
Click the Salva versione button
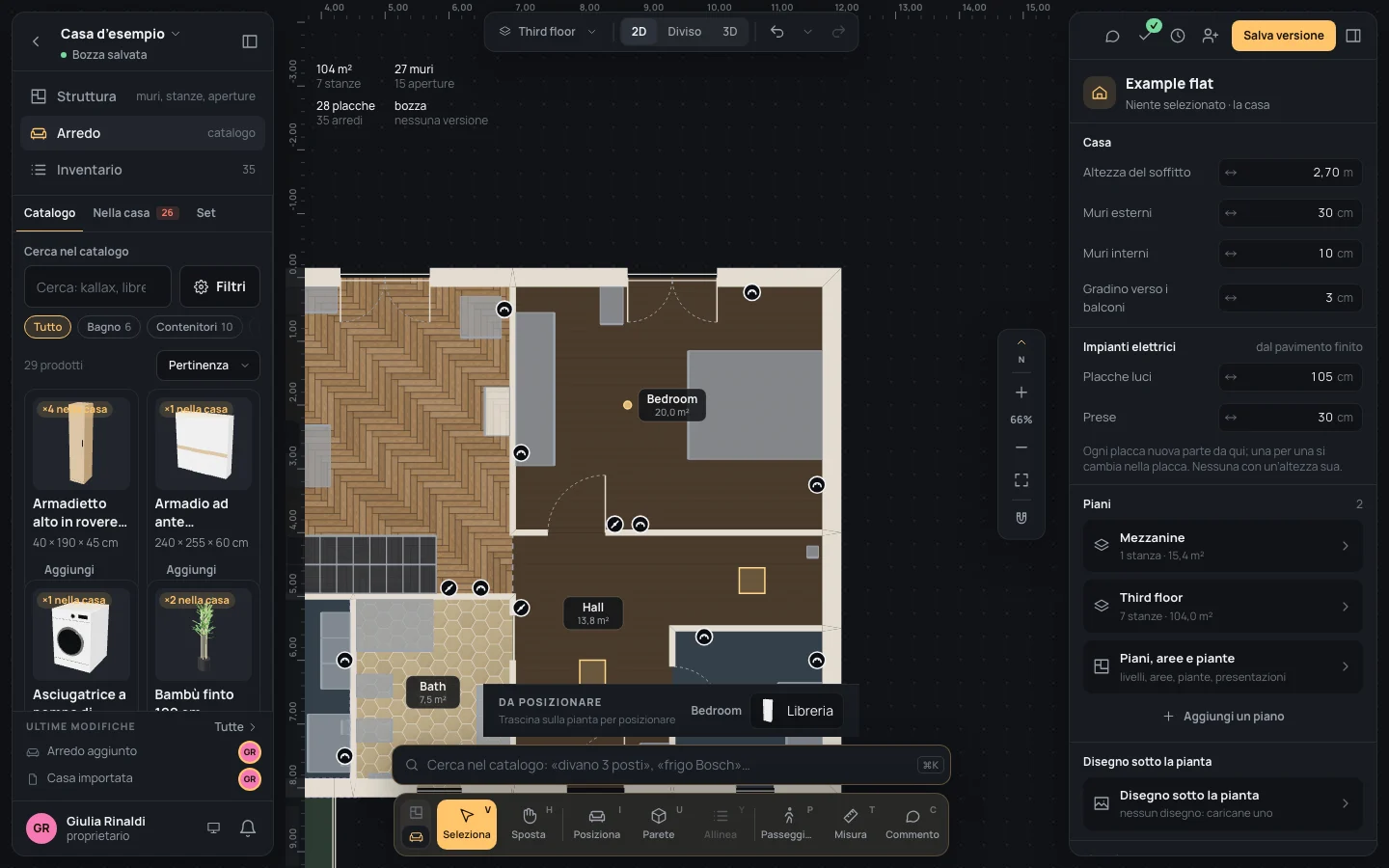pos(1284,36)
